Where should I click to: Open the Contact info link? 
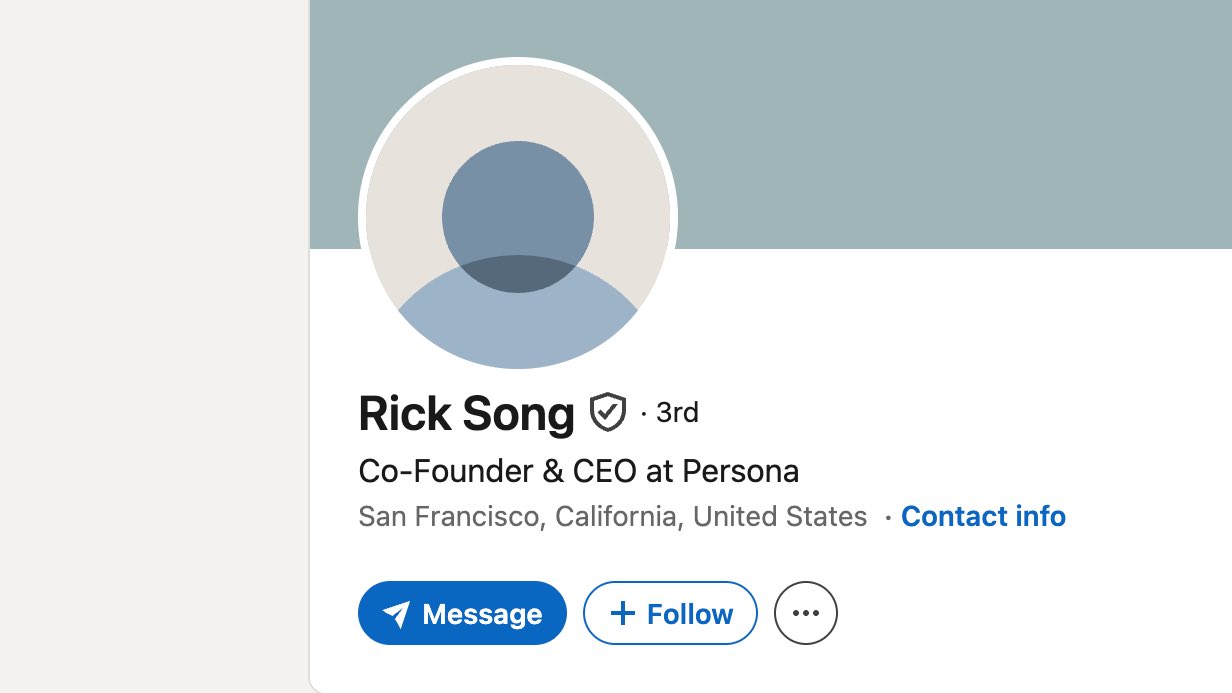tap(983, 516)
